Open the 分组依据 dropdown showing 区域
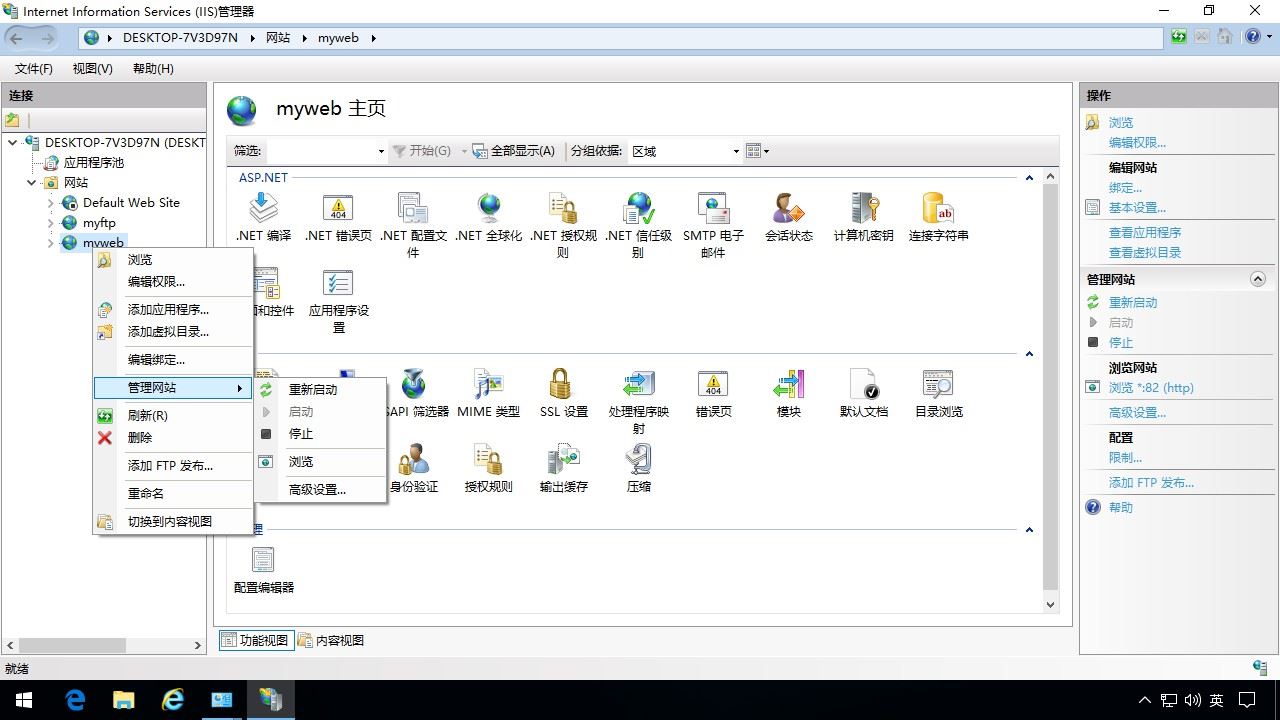This screenshot has height=720, width=1280. point(685,151)
